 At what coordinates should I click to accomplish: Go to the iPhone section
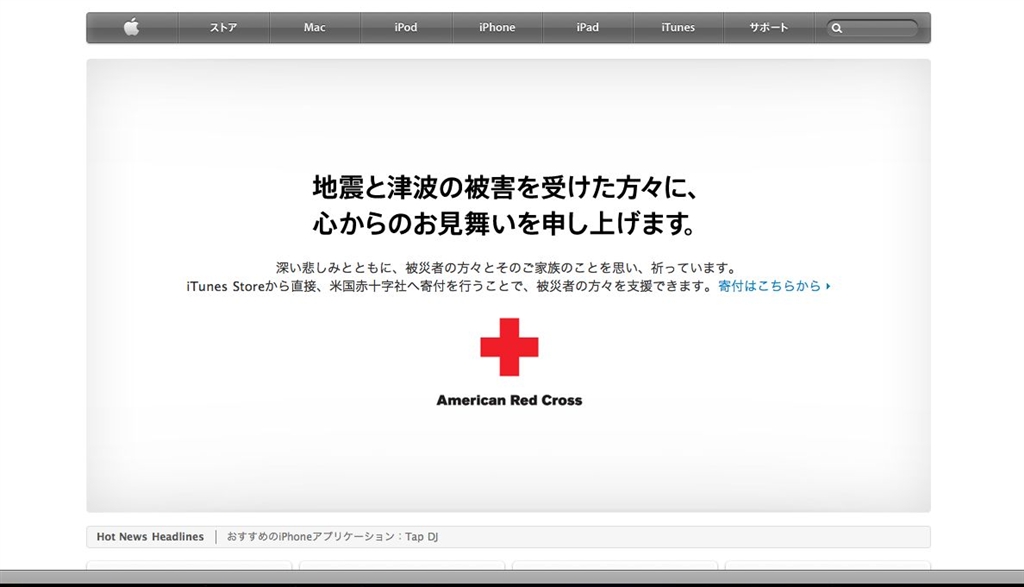tap(497, 27)
